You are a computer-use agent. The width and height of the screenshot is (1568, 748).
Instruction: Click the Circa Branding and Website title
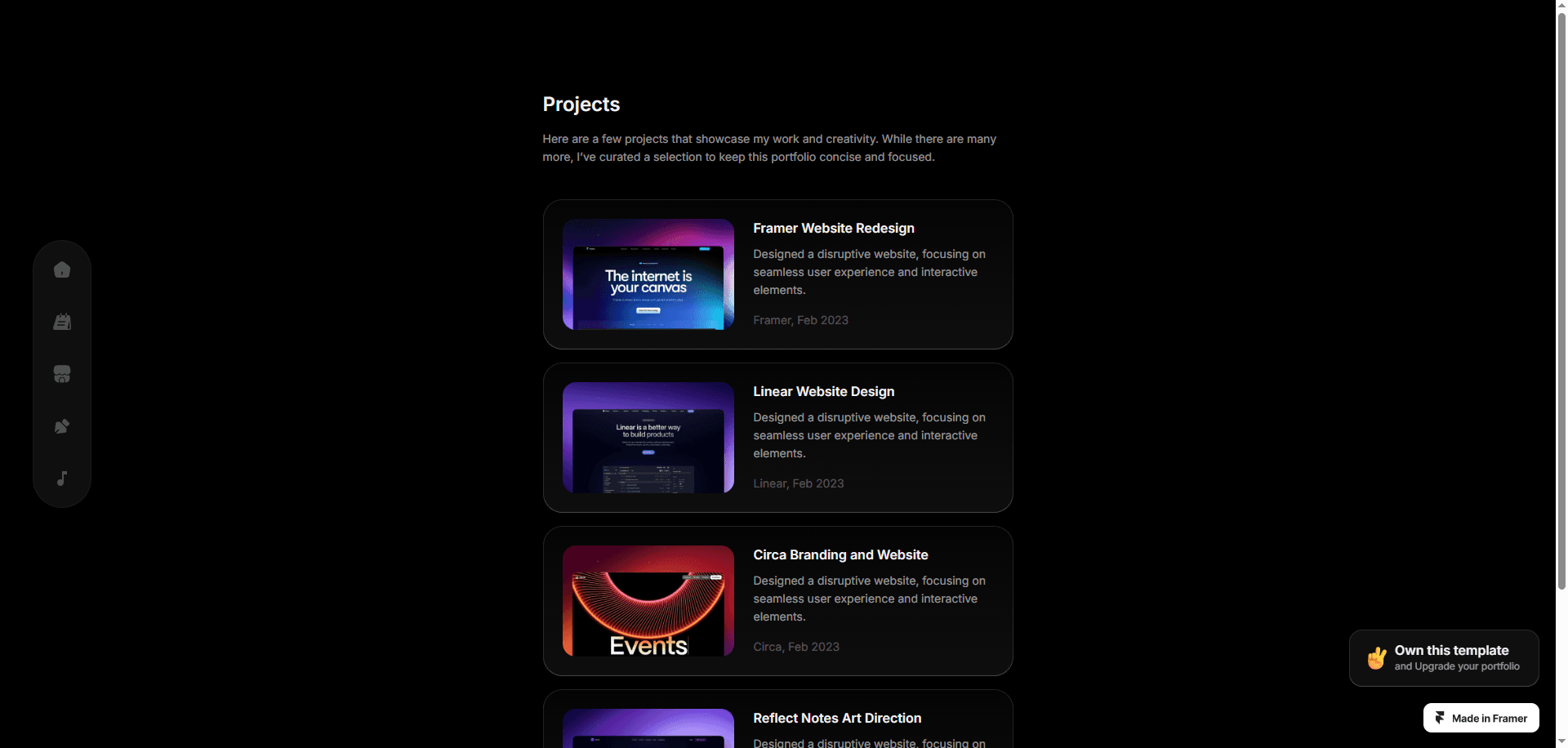click(840, 555)
